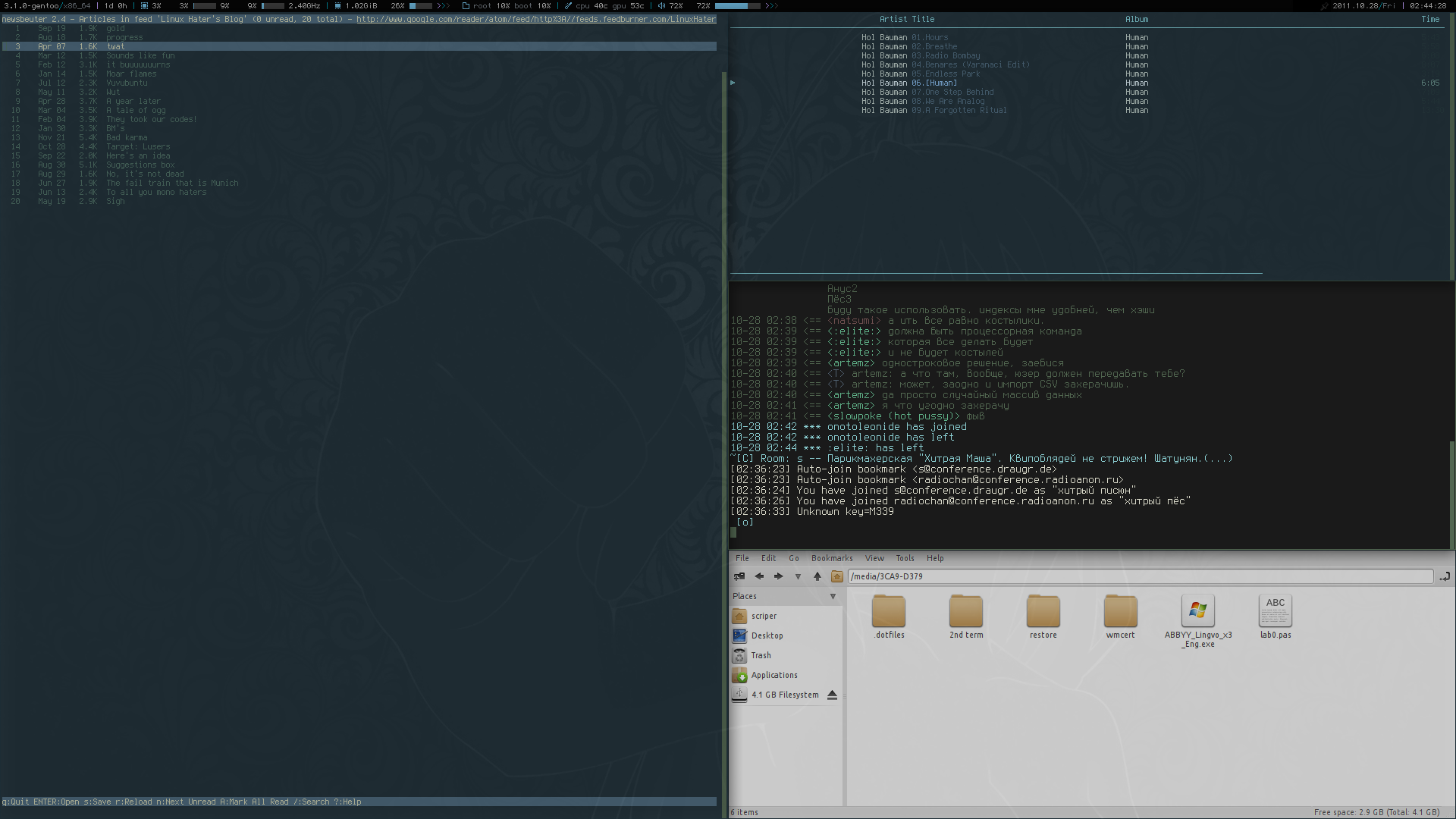Open the Bookmarks menu
This screenshot has height=819, width=1456.
pyautogui.click(x=832, y=558)
